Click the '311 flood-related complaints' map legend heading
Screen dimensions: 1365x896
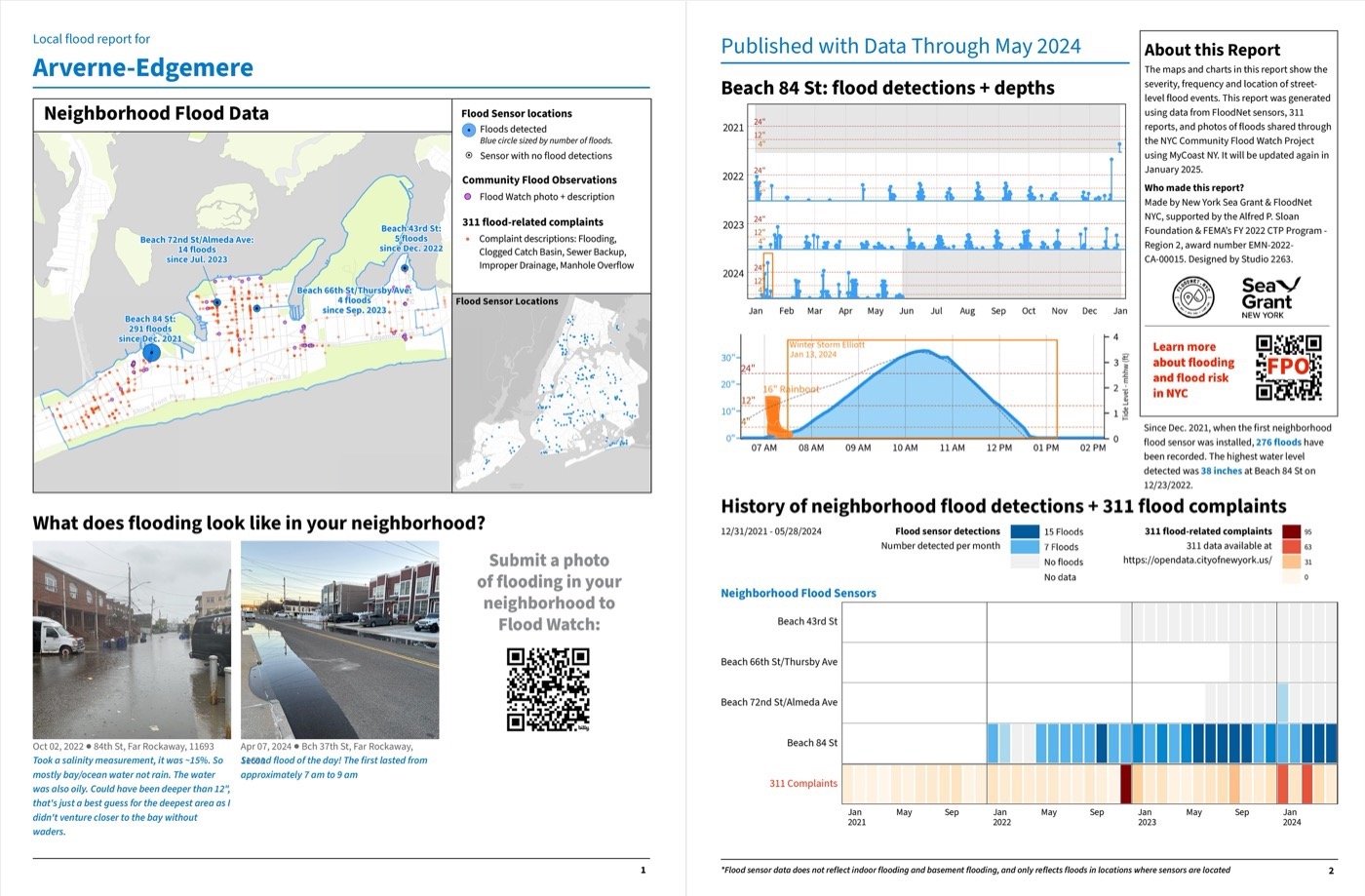(532, 222)
